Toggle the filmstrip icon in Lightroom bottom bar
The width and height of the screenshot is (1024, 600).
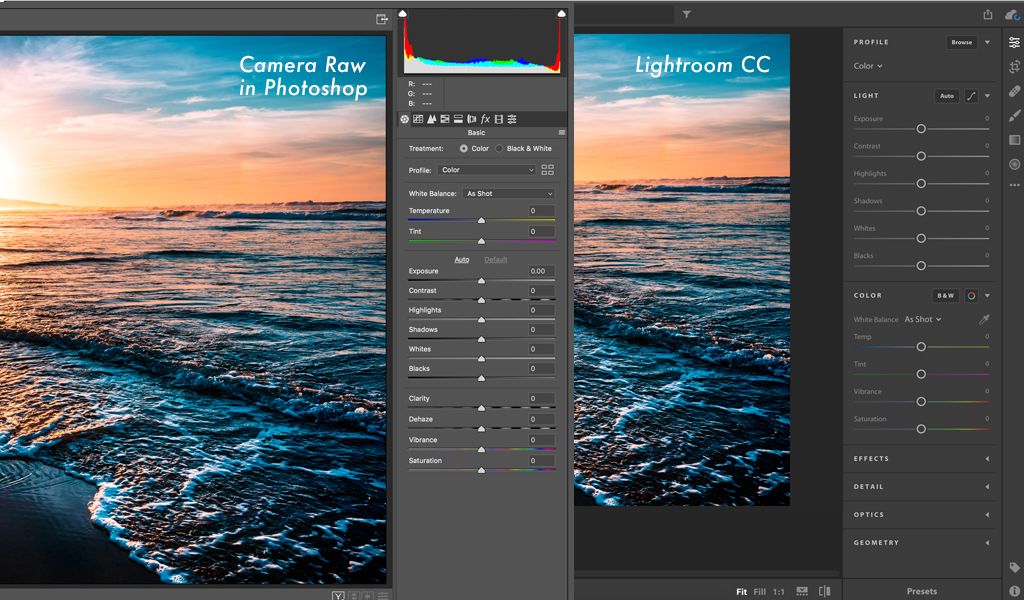click(802, 591)
